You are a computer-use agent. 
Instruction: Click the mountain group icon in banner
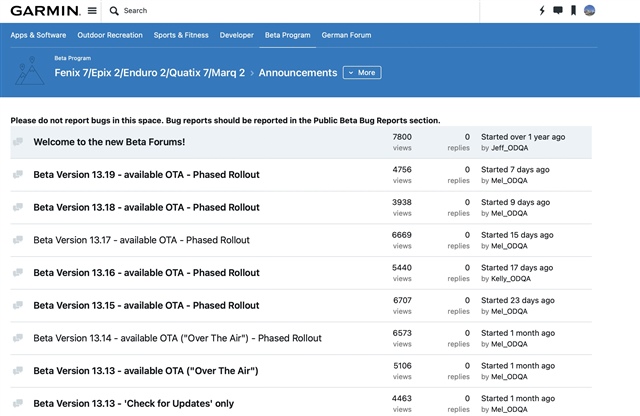[30, 71]
